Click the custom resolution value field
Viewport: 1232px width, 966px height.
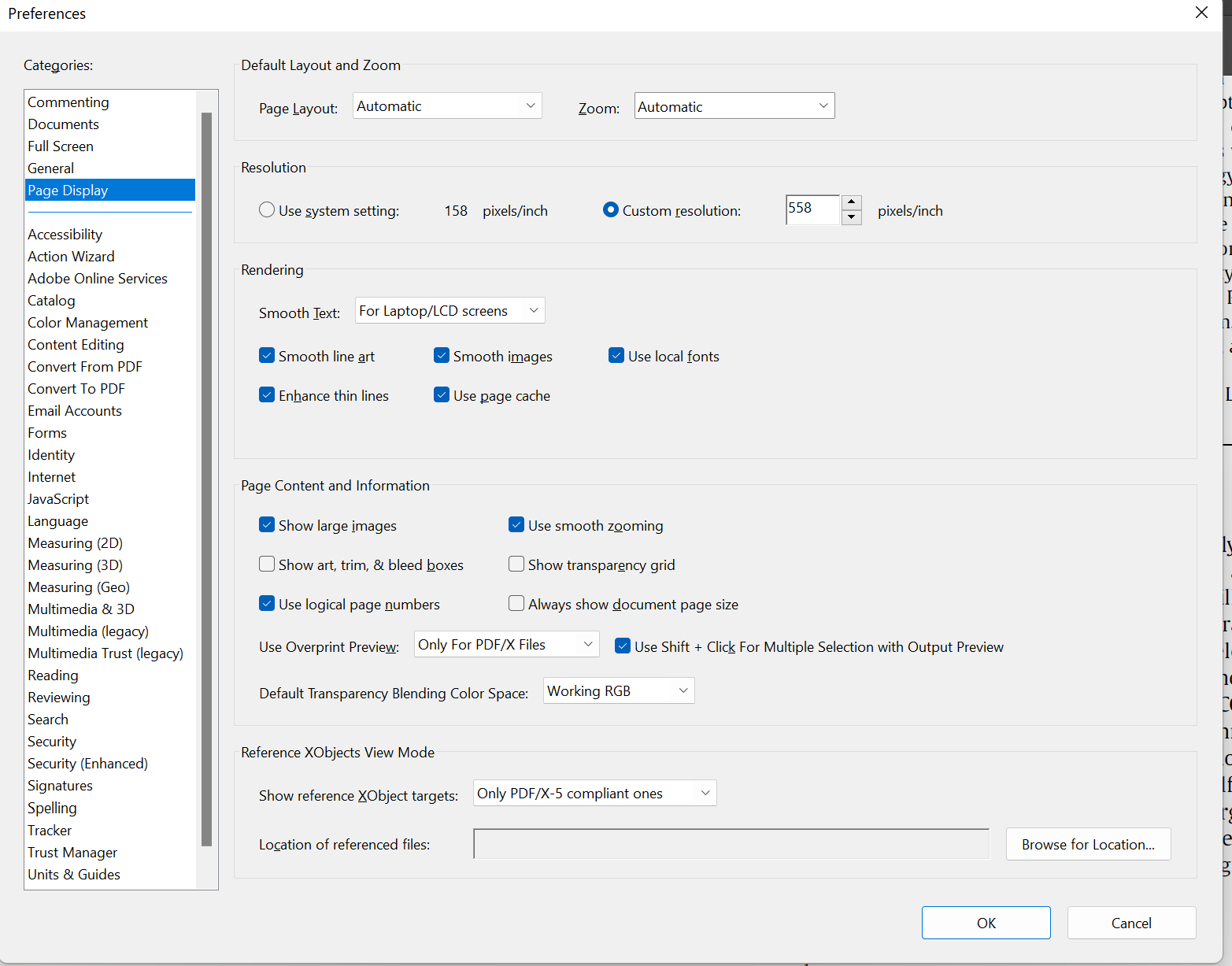pyautogui.click(x=812, y=209)
